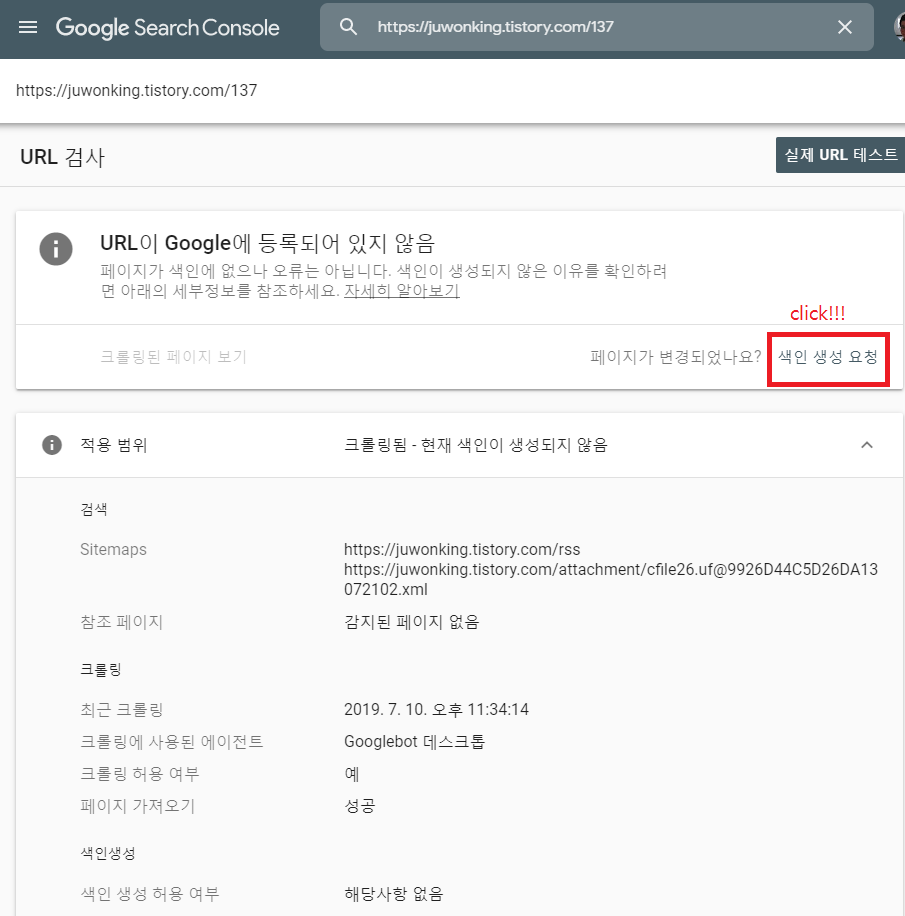The width and height of the screenshot is (905, 916).
Task: Click the info icon beside URL status
Action: (56, 249)
